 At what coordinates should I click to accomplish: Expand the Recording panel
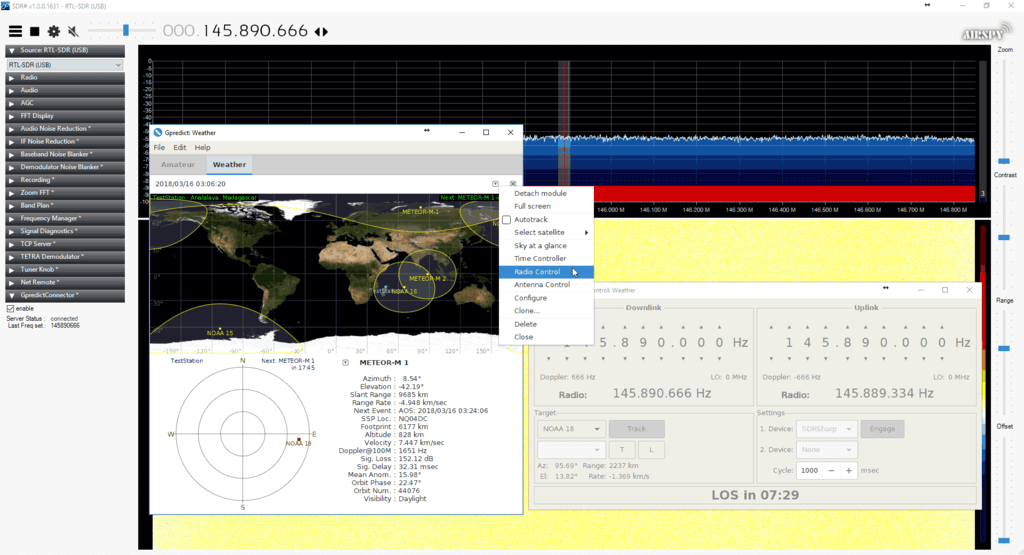65,180
